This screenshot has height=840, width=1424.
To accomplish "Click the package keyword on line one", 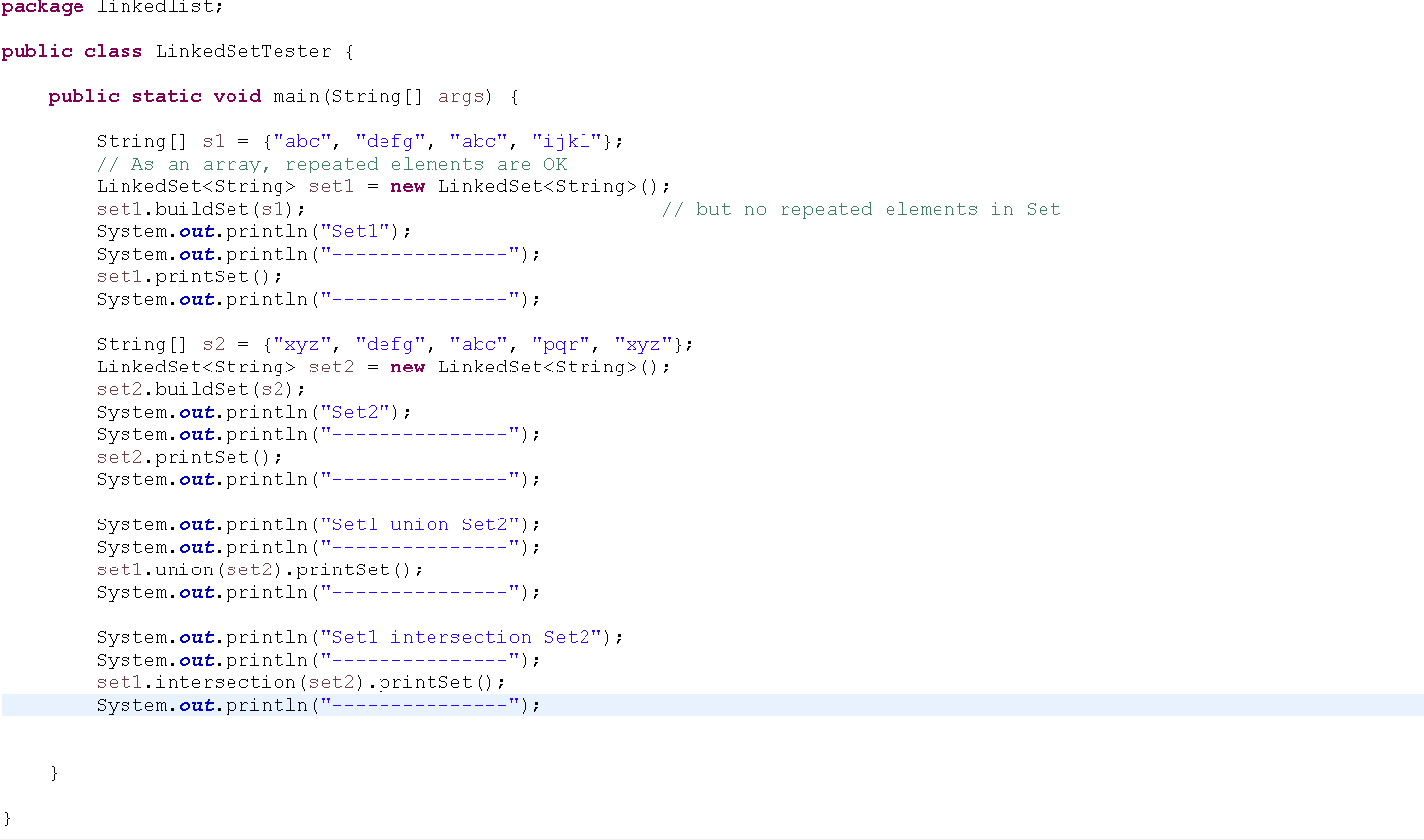I will coord(41,8).
